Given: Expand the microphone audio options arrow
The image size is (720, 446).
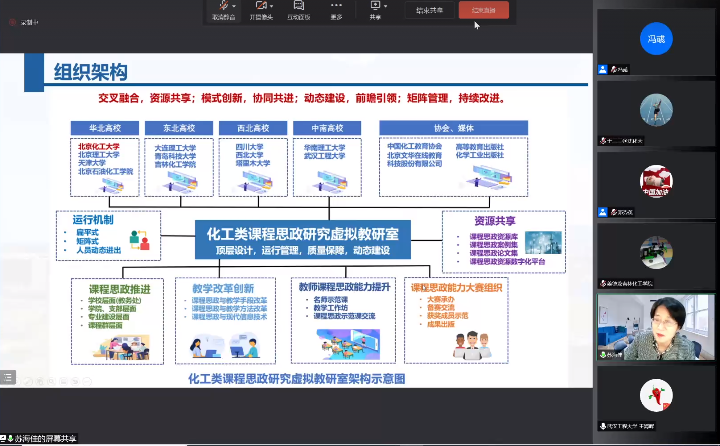Looking at the screenshot, I should (x=234, y=6).
